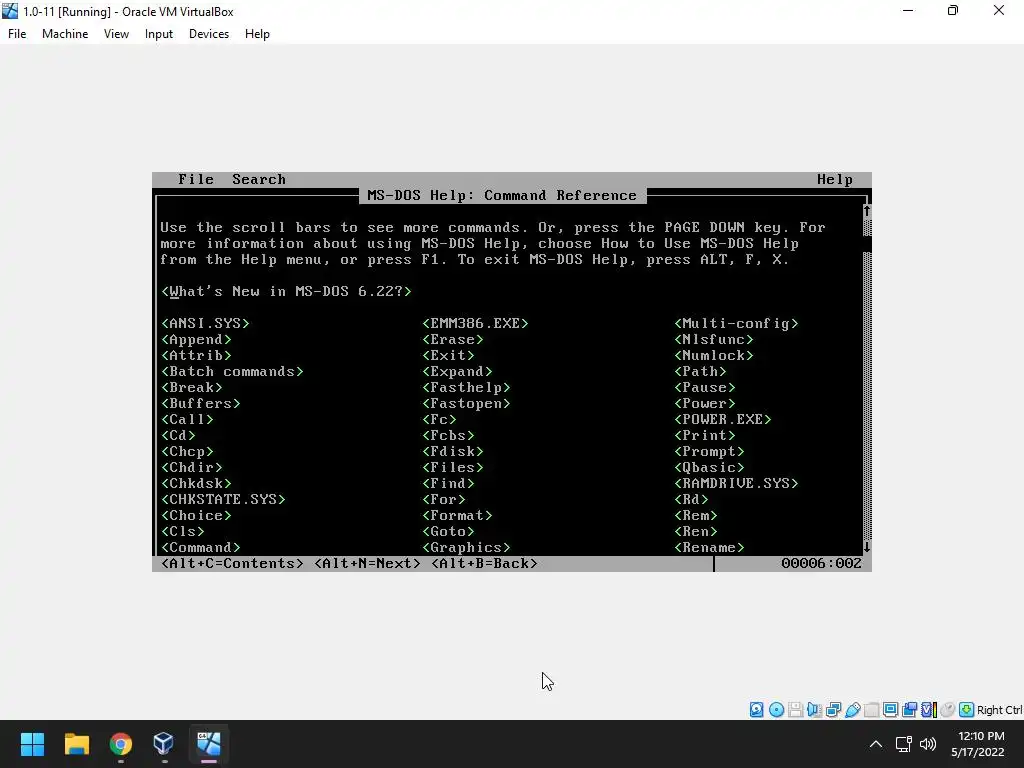
Task: Click the scrollbar thumb in MS-DOS Help
Action: pyautogui.click(x=867, y=244)
